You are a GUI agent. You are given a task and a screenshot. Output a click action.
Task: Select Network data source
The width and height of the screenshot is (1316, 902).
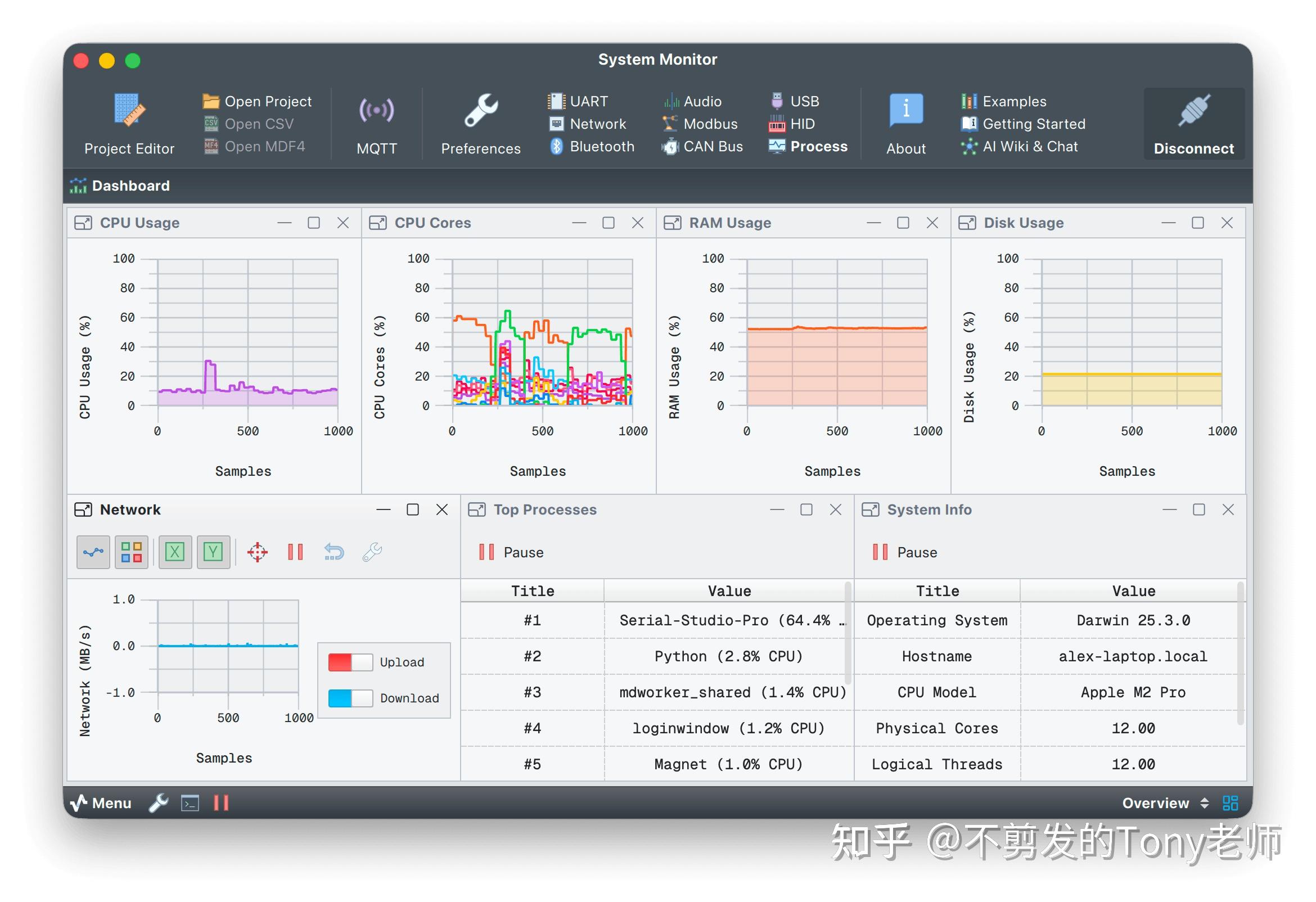pos(587,124)
